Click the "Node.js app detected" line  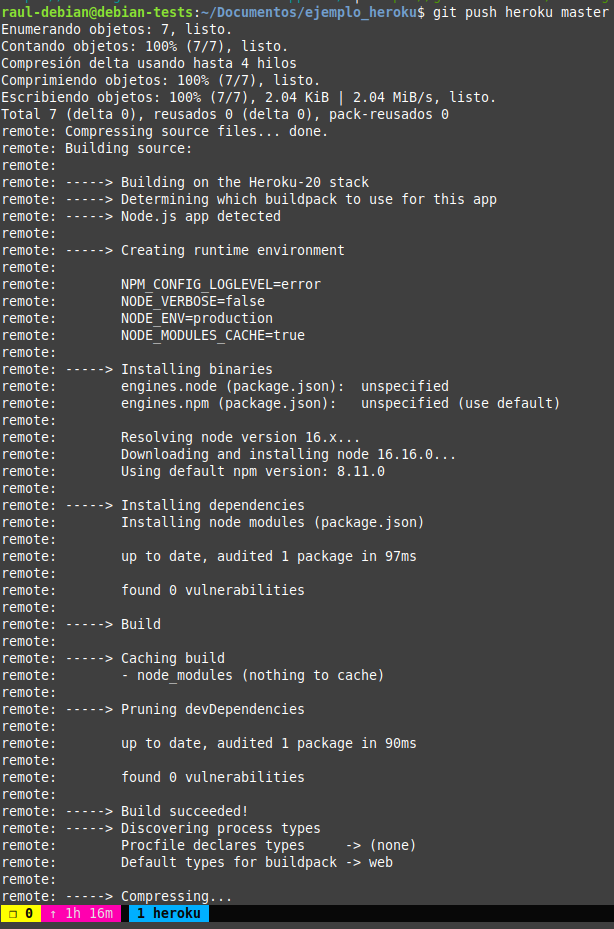pos(200,216)
